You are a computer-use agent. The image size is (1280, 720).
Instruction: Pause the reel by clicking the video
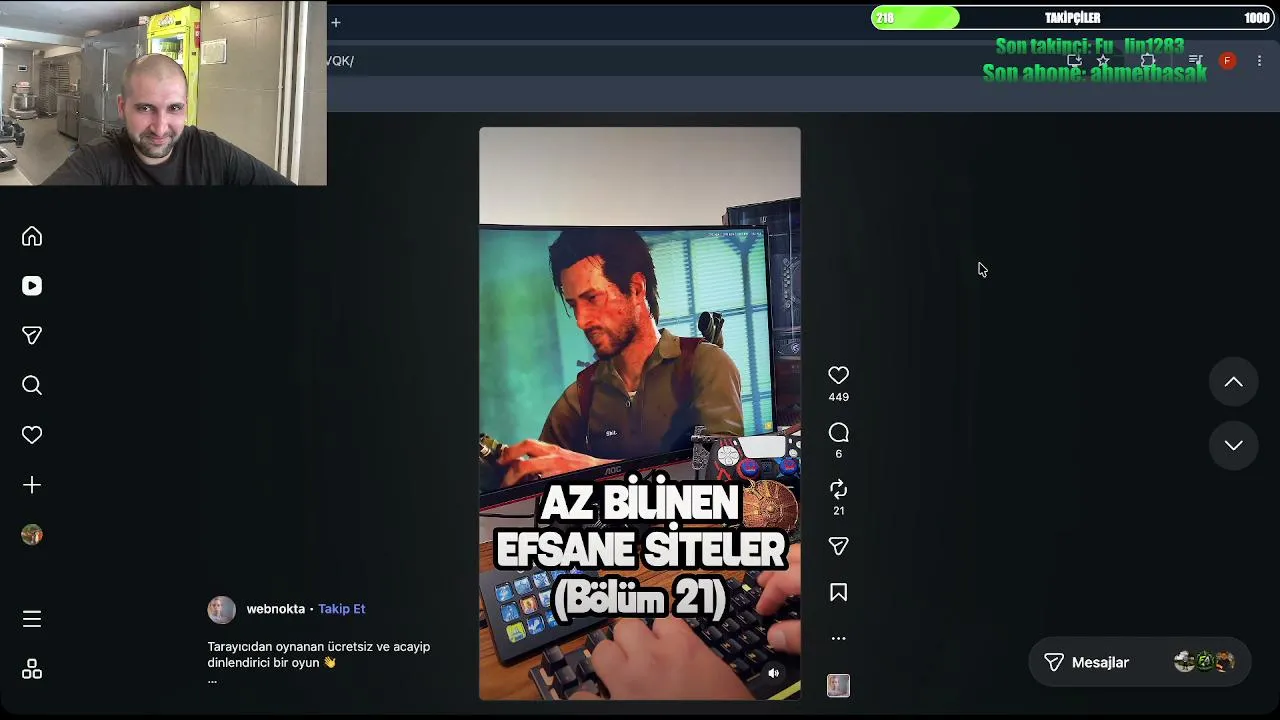(x=640, y=413)
